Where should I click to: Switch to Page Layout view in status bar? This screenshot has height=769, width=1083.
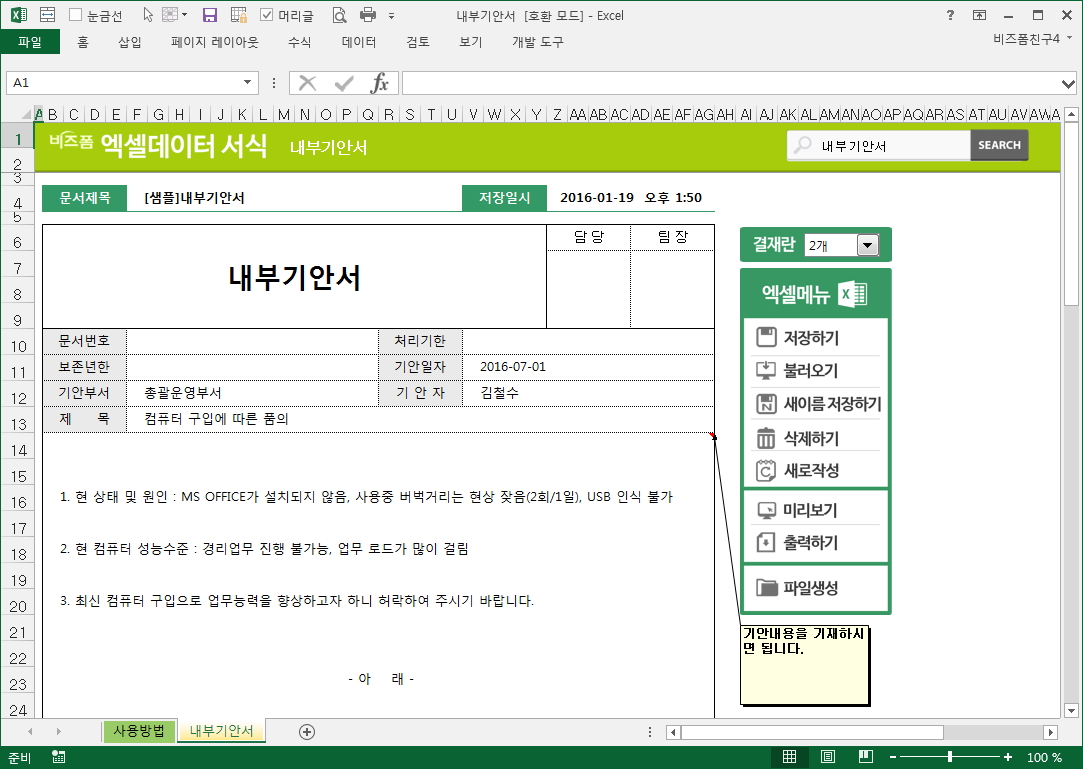point(828,757)
